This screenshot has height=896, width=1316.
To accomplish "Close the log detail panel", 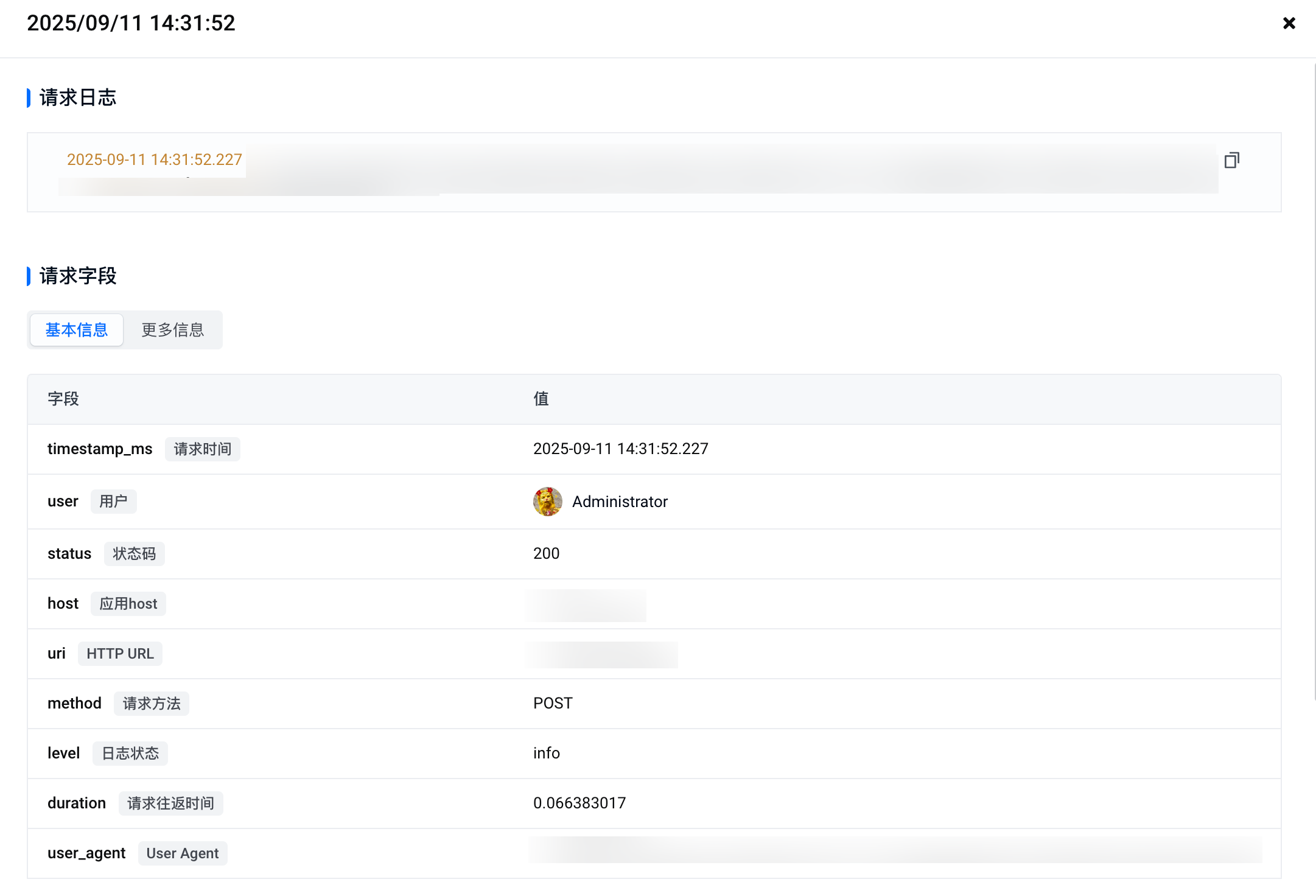I will tap(1289, 23).
